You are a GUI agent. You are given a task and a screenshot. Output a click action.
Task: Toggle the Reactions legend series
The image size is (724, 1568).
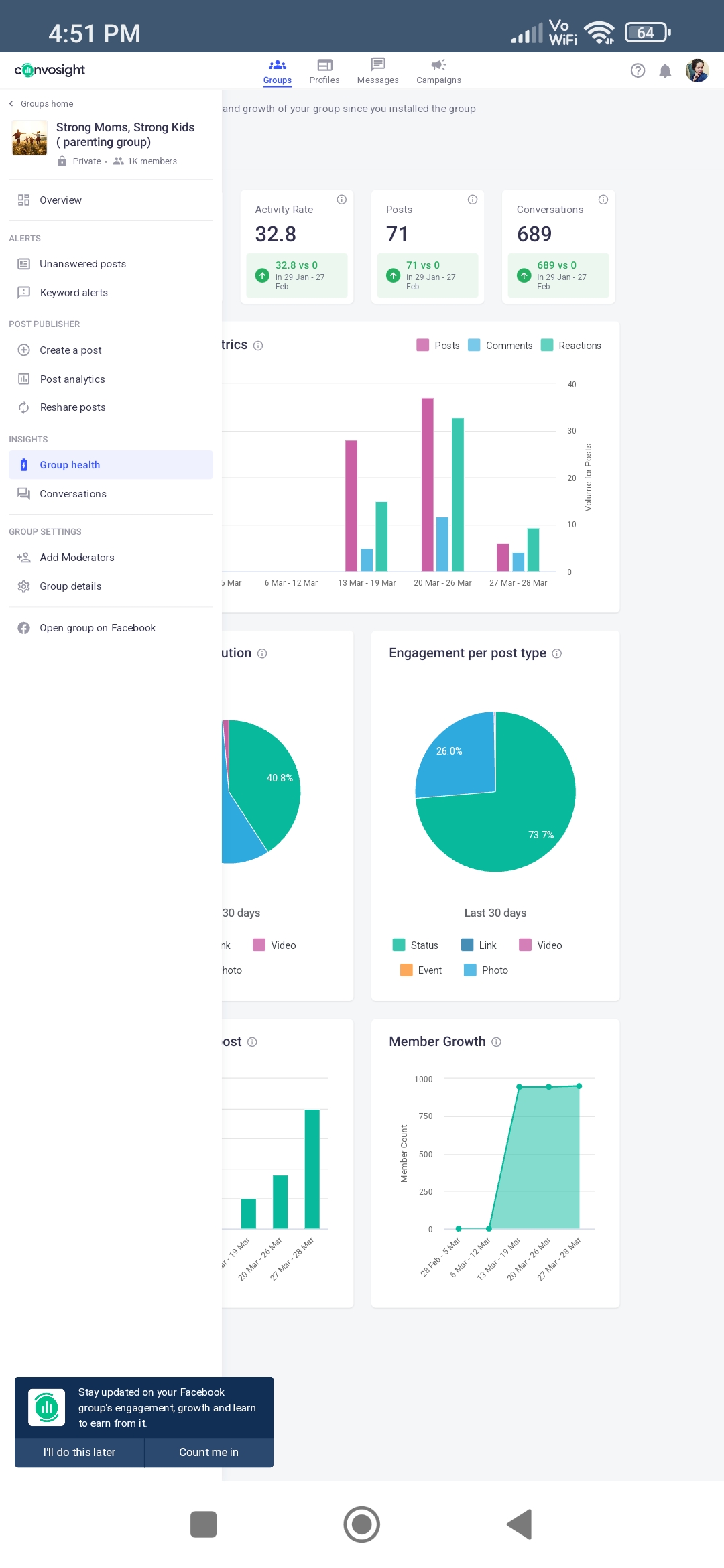tap(570, 345)
